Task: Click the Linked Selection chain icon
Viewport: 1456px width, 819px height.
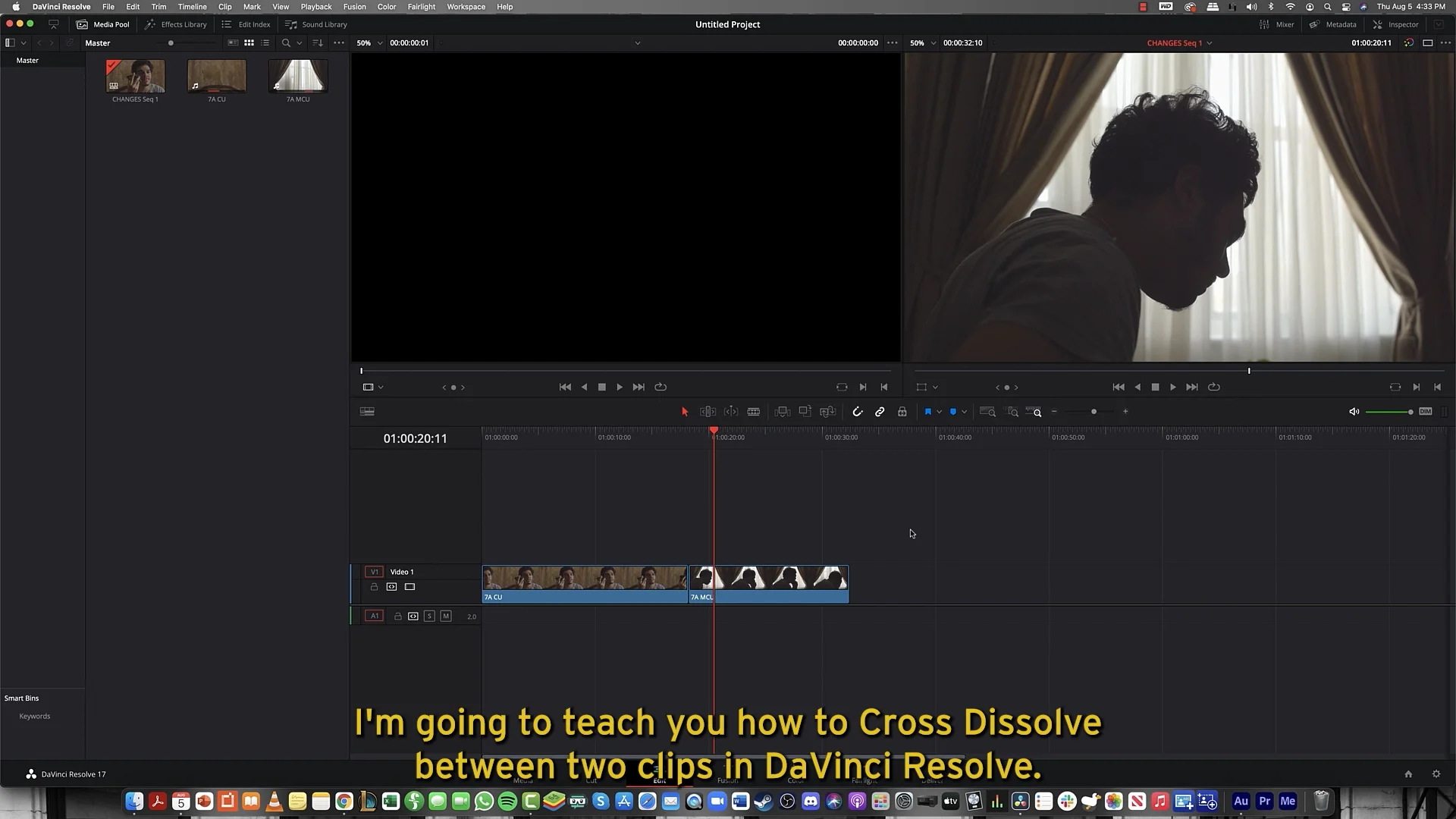Action: click(880, 411)
